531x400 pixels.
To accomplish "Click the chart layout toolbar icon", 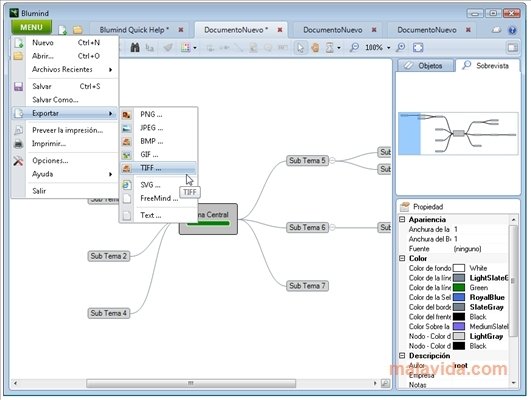I will coord(185,47).
